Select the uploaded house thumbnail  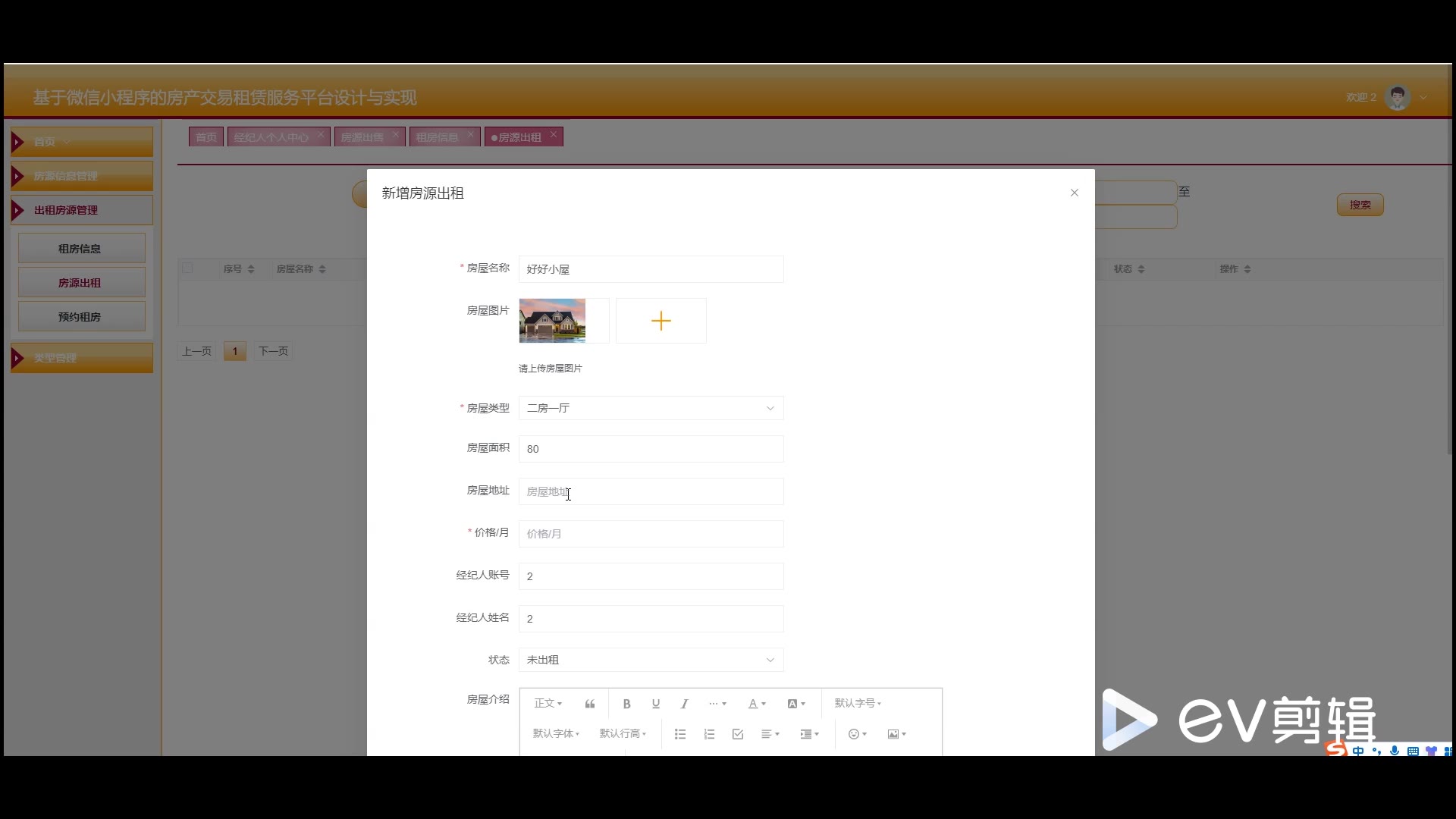click(x=552, y=321)
